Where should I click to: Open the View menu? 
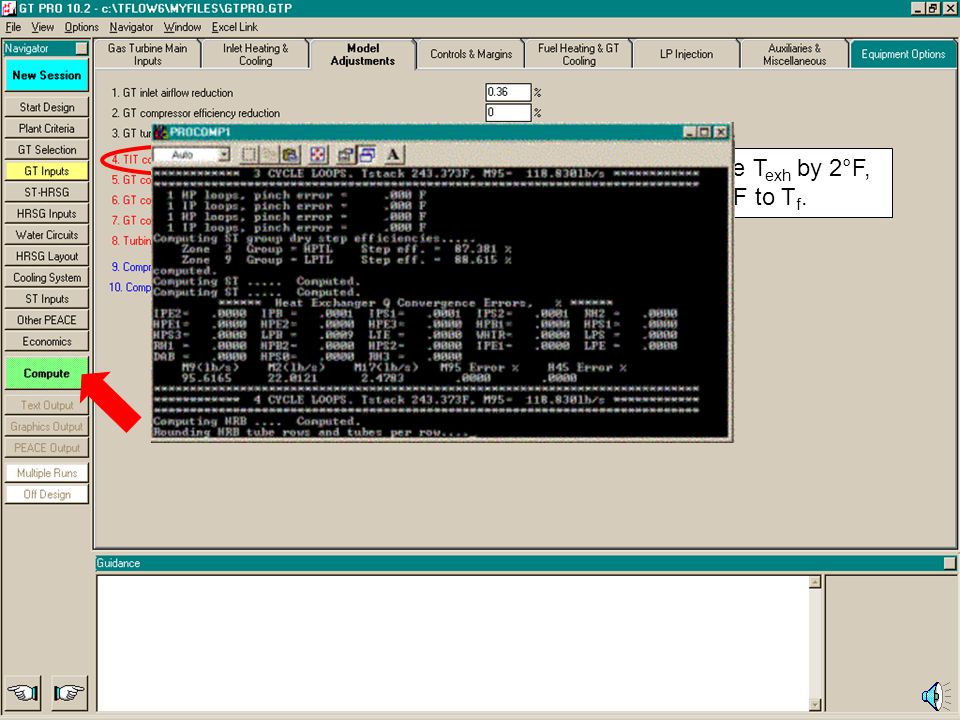pyautogui.click(x=42, y=27)
